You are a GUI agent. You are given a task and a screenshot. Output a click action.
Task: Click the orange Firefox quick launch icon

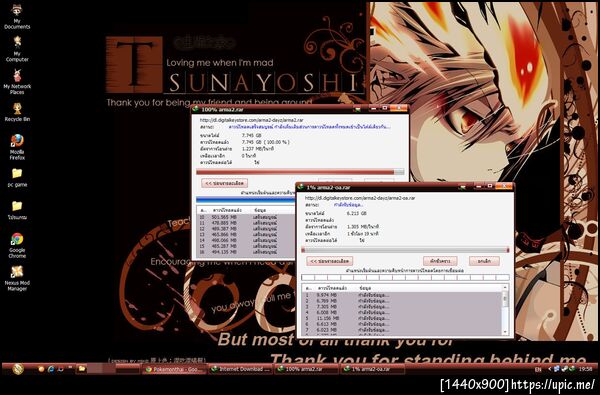tap(41, 369)
